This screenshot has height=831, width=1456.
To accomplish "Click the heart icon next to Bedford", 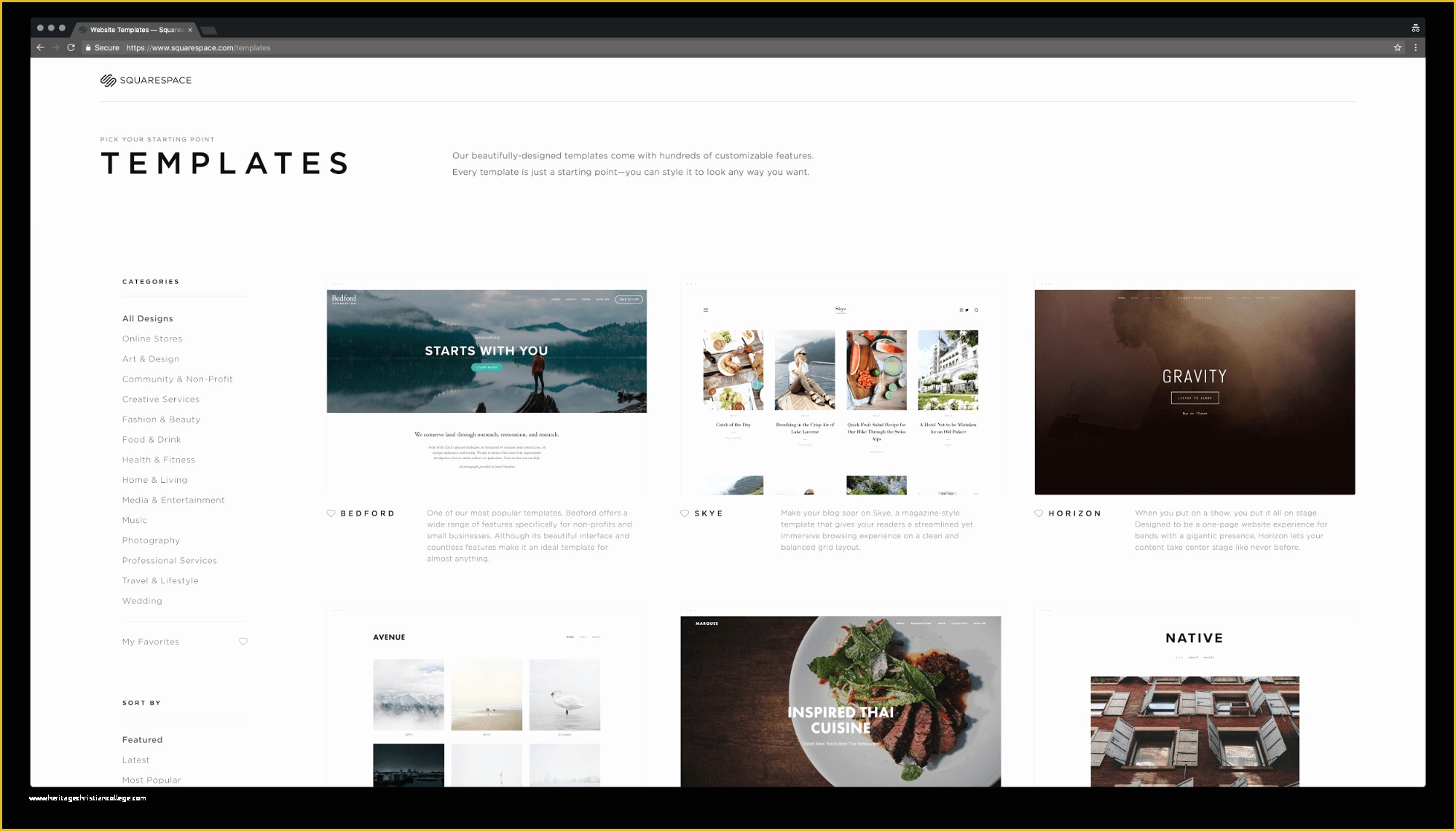I will pos(330,513).
